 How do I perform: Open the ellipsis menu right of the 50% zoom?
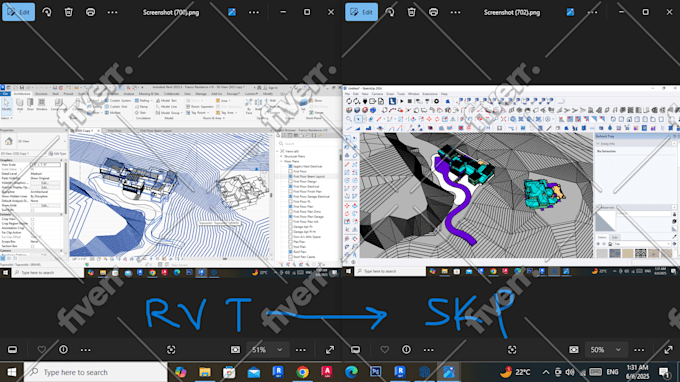pos(639,350)
